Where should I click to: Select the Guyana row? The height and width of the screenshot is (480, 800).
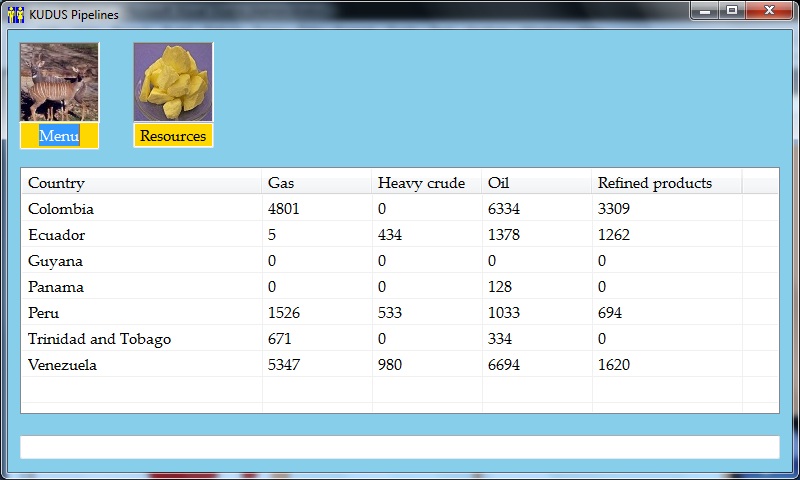[400, 260]
